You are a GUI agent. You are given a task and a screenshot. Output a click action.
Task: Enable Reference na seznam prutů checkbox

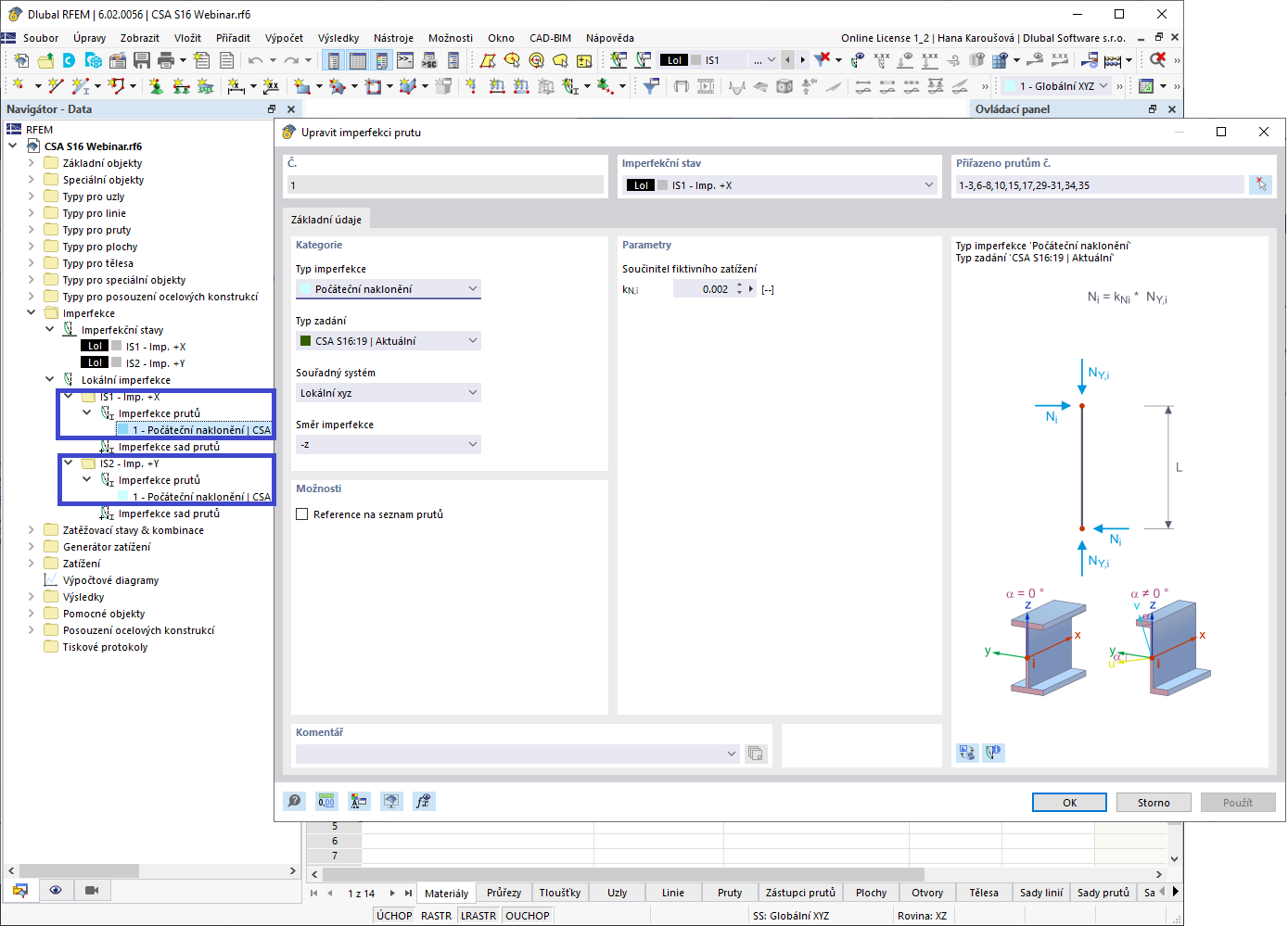302,514
